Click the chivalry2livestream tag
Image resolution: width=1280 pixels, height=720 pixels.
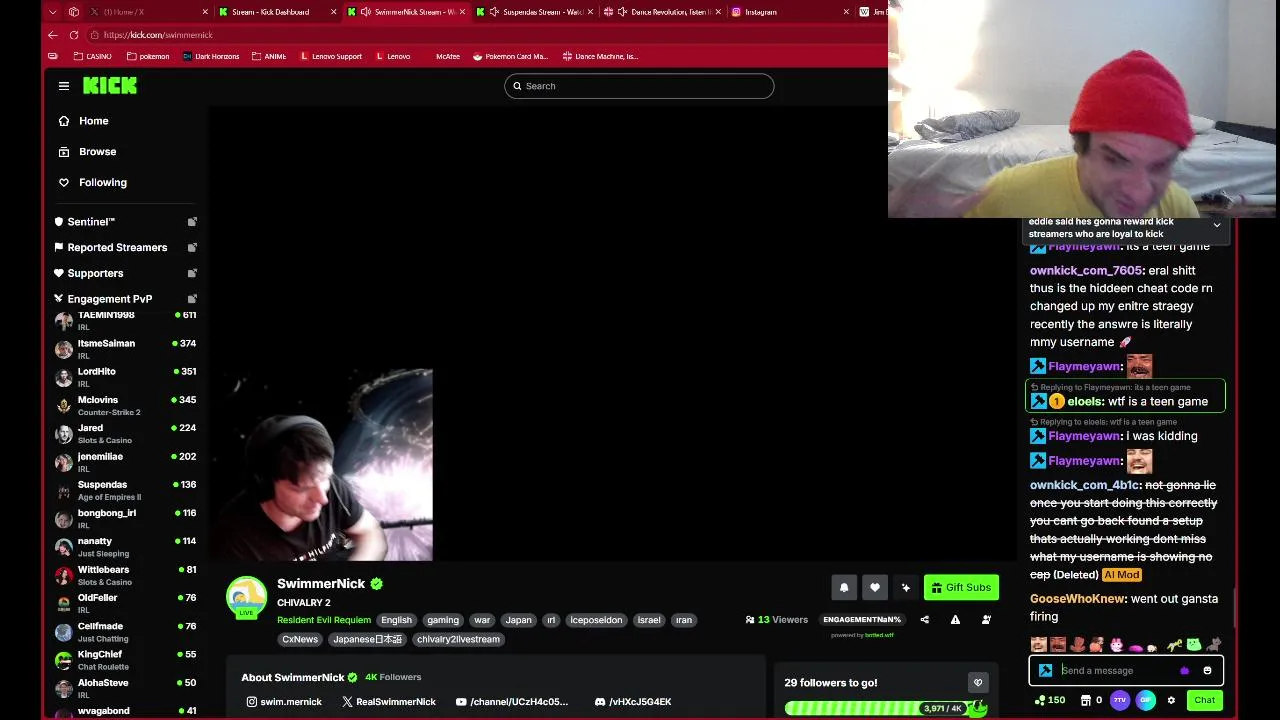(458, 639)
